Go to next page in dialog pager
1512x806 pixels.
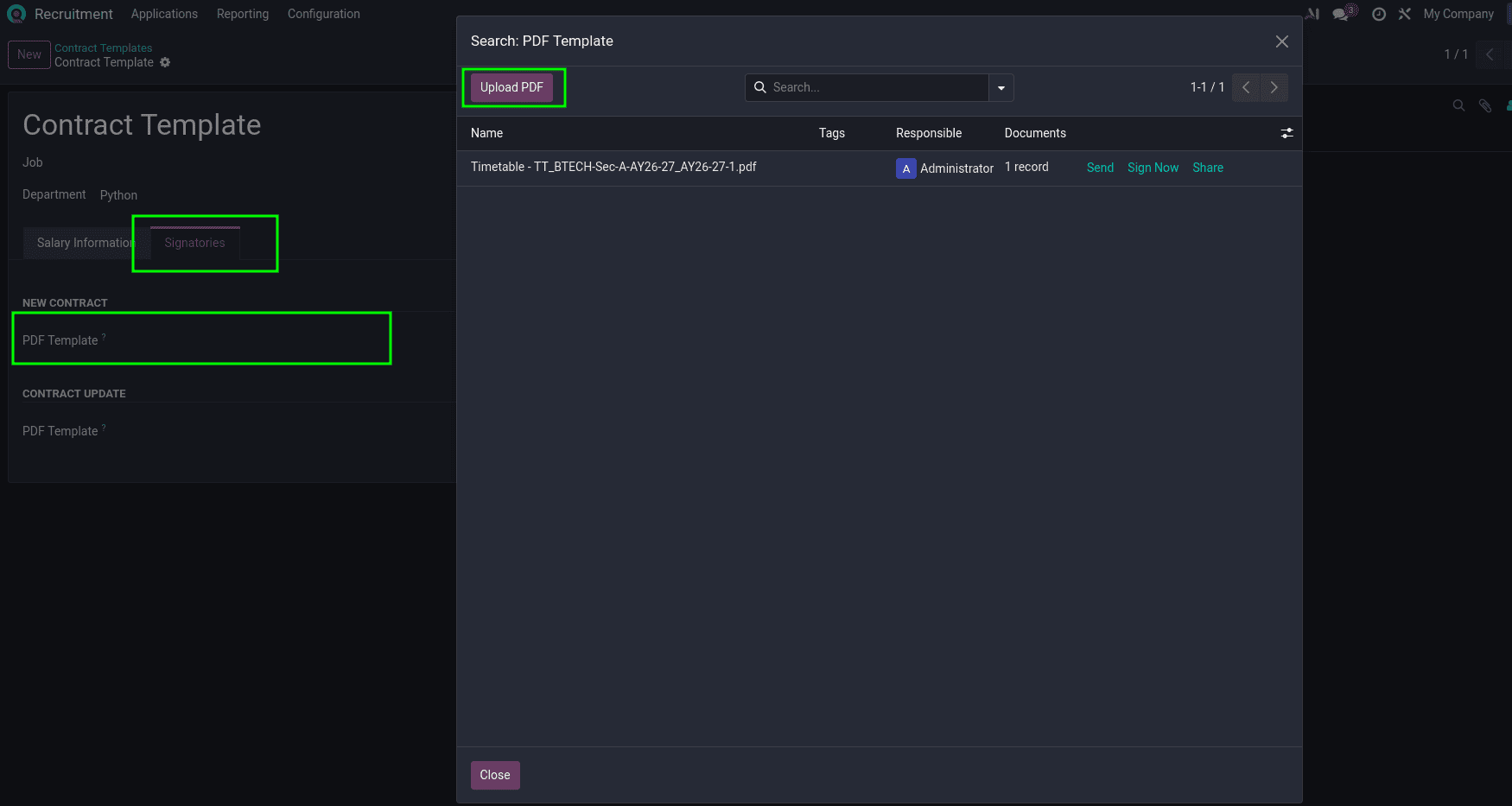(1274, 87)
